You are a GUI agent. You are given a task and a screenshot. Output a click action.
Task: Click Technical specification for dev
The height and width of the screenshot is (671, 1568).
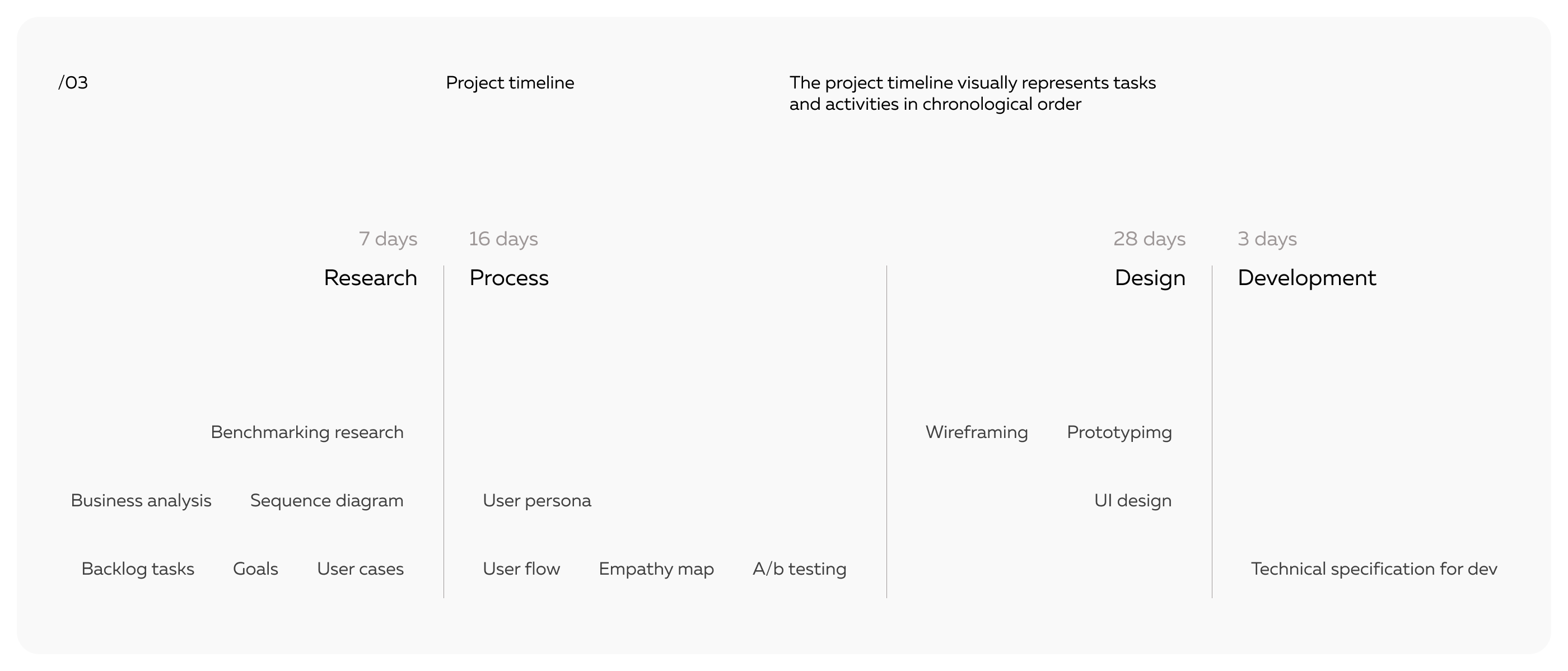[x=1374, y=569]
